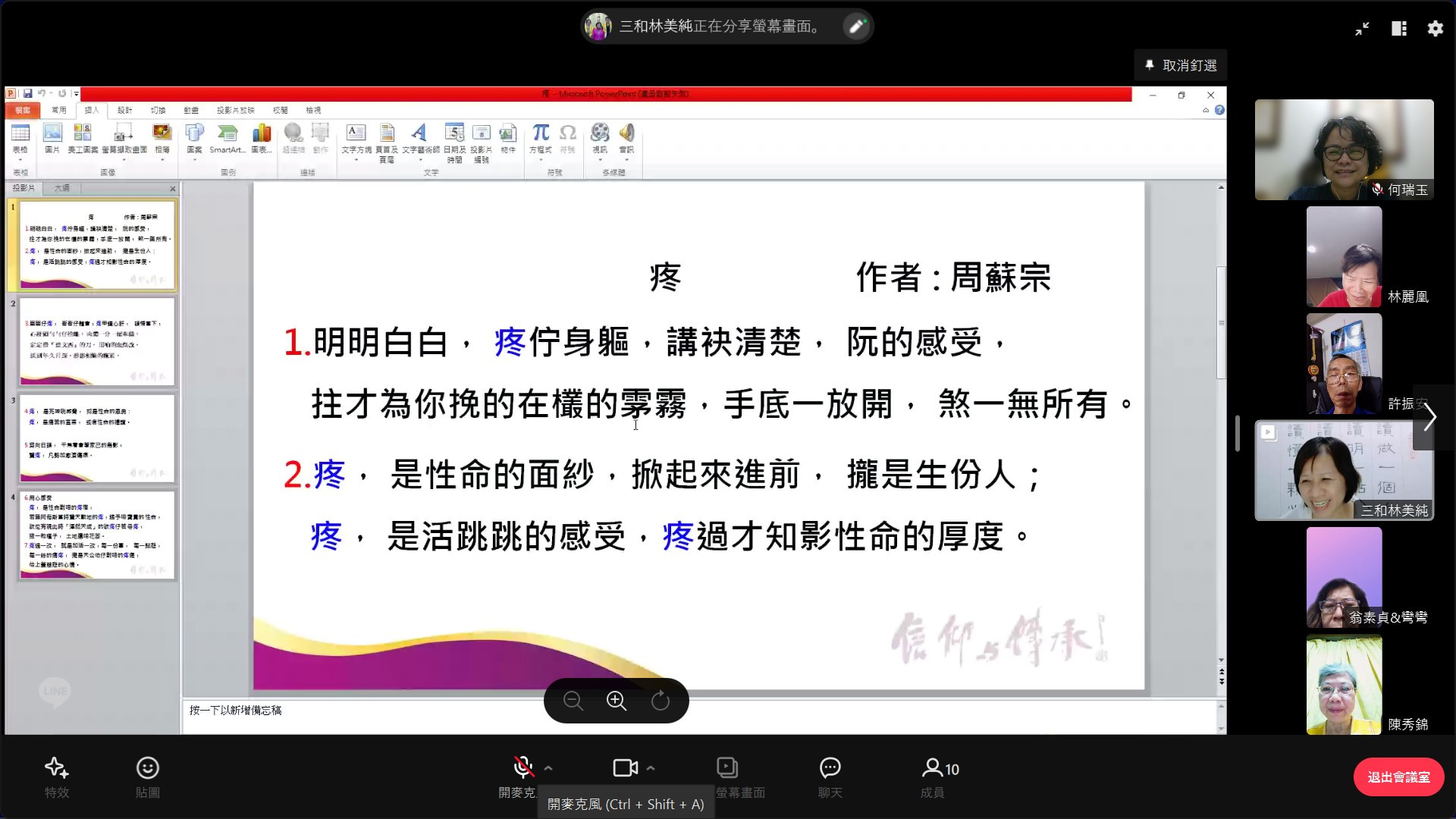Show next participants with right chevron
Screen dimensions: 1456x819
tap(1430, 417)
